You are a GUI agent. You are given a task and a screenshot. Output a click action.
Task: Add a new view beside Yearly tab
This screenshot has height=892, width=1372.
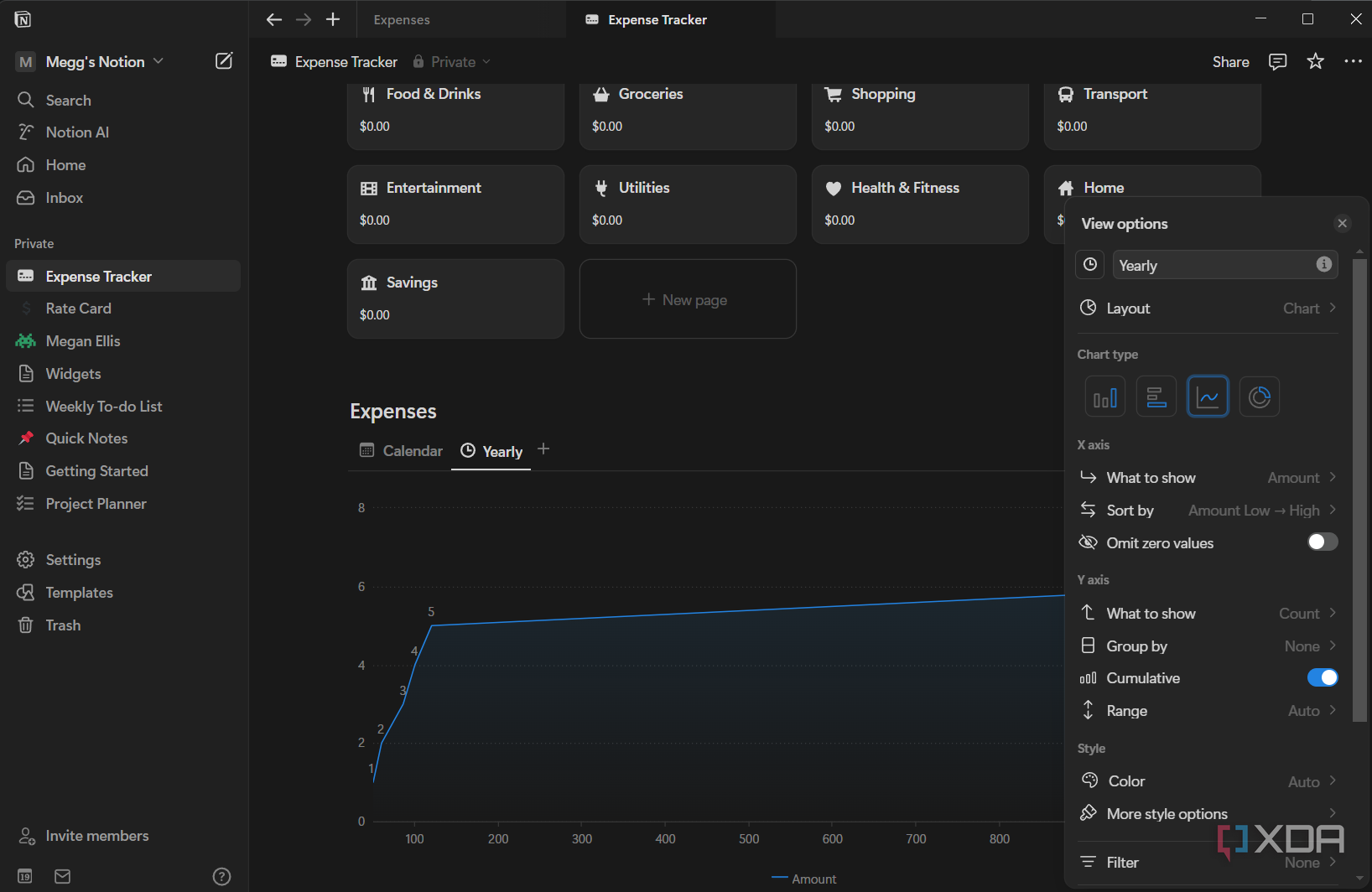543,449
